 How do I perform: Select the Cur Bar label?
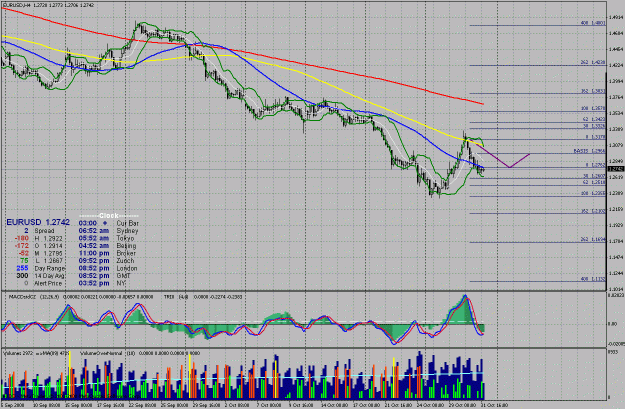128,223
